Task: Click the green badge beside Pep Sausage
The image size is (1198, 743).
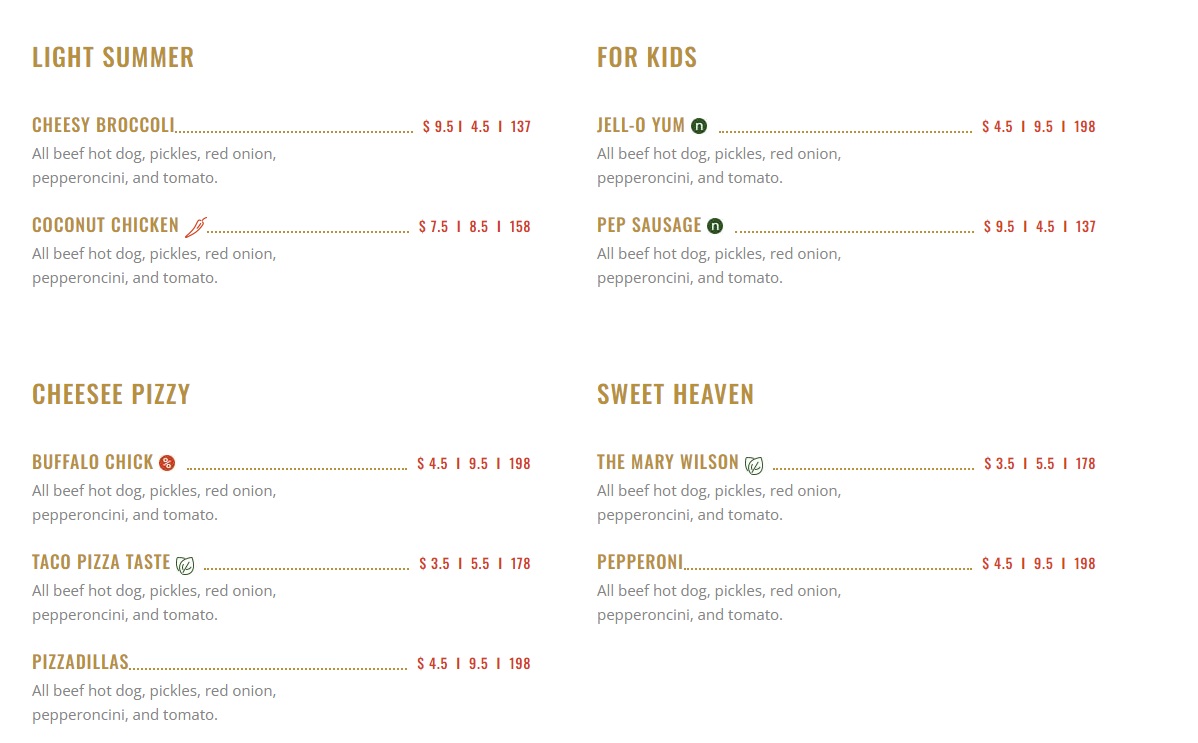Action: coord(715,226)
